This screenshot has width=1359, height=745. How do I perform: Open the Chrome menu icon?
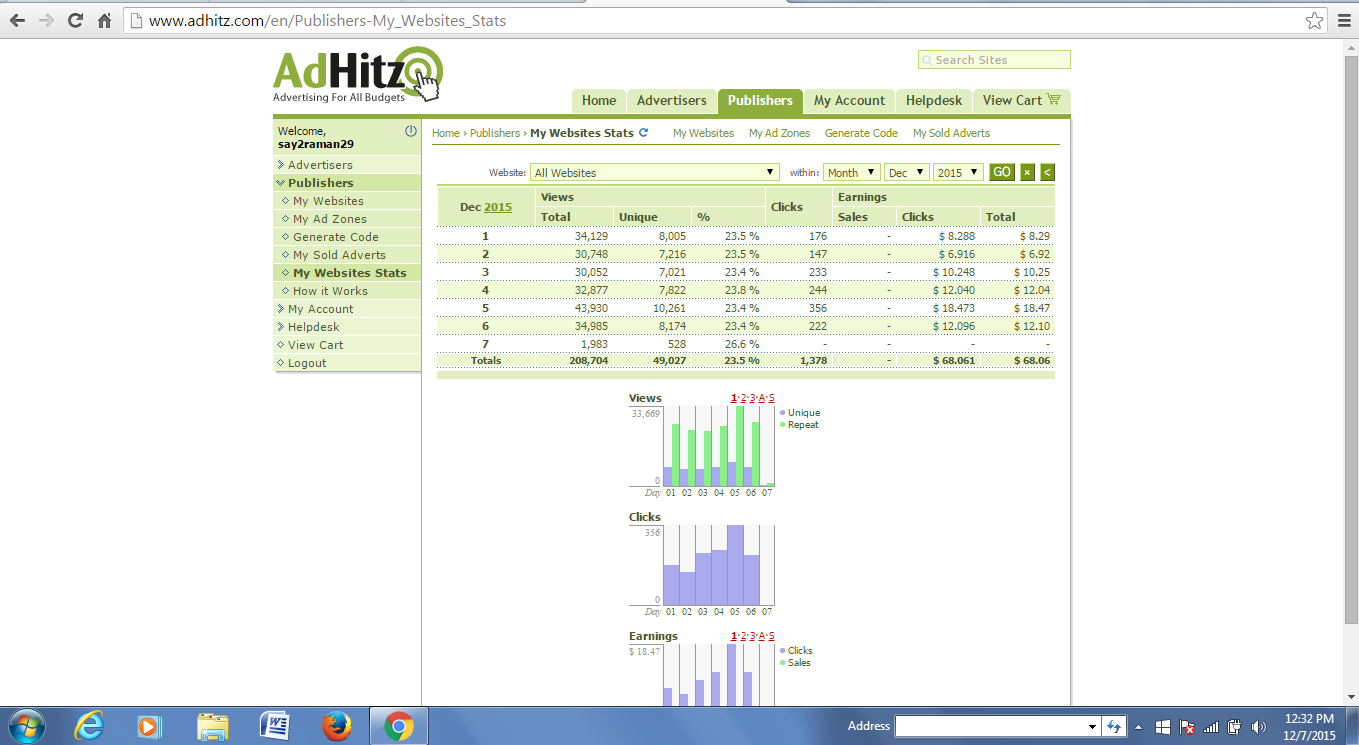coord(1342,20)
